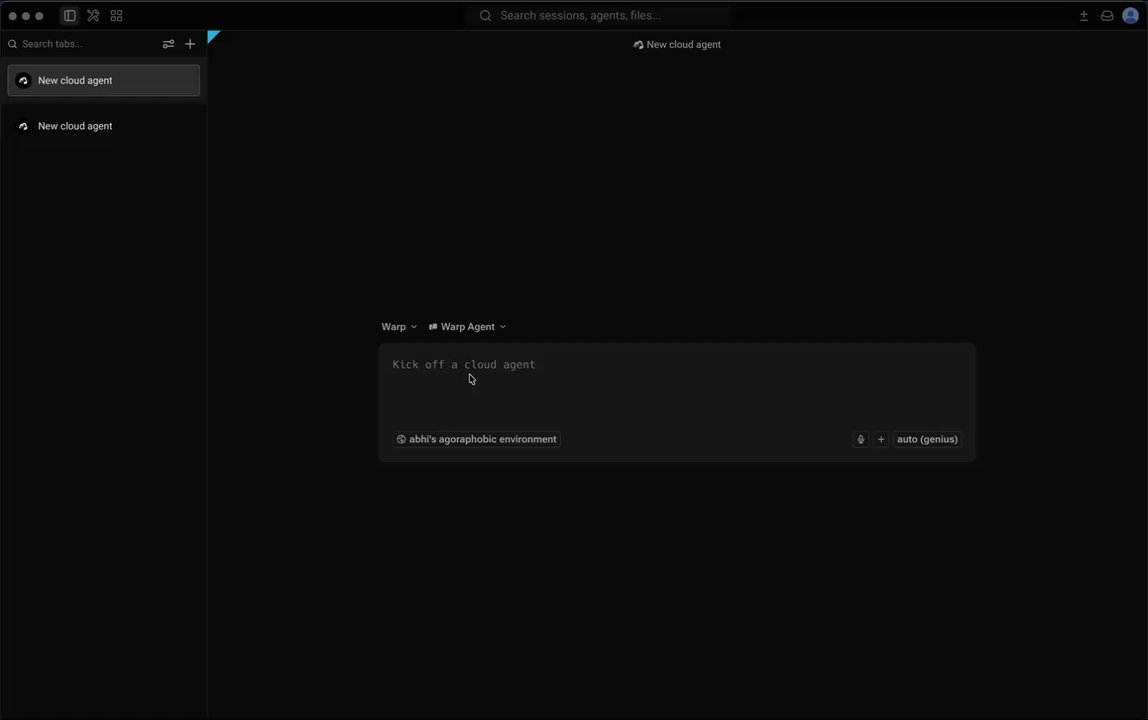Click the microphone voice input icon
This screenshot has width=1148, height=720.
[861, 439]
